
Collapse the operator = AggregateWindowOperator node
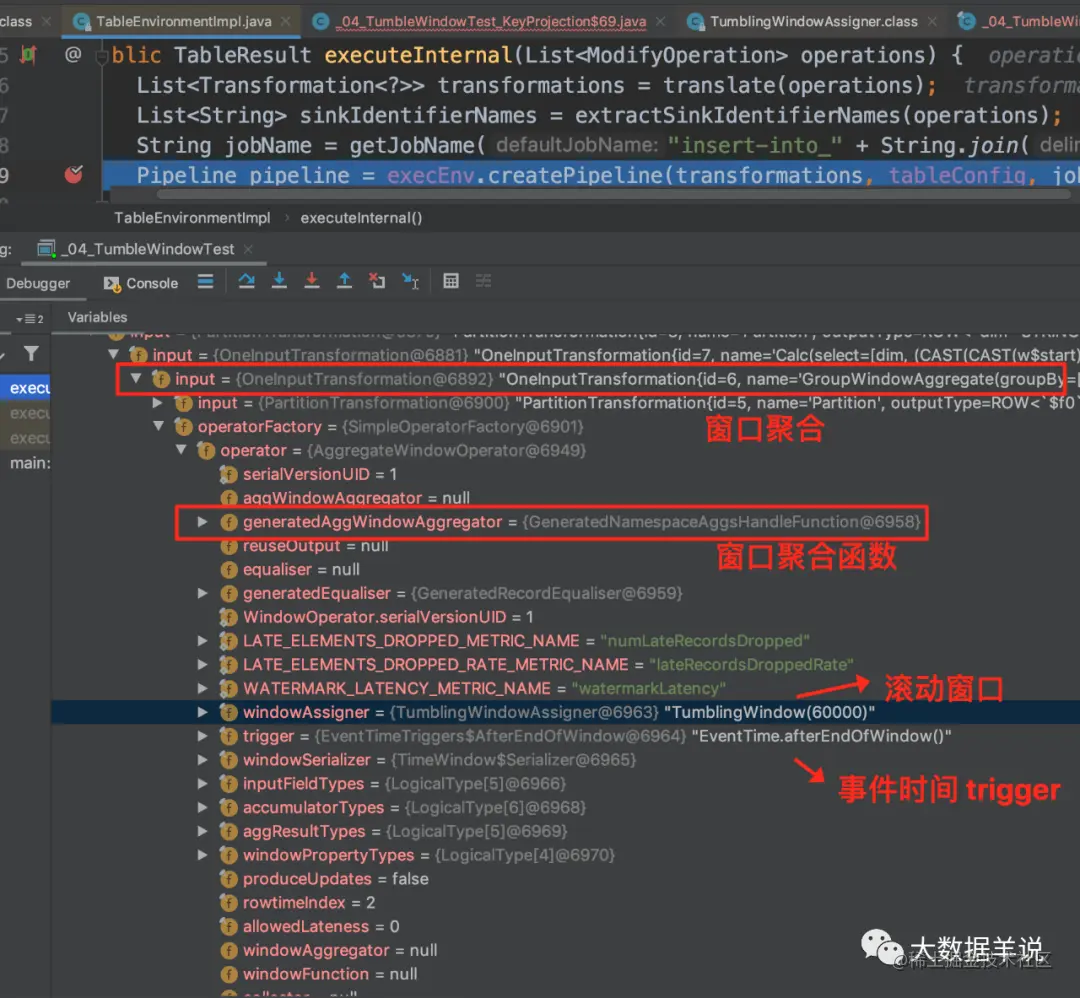[180, 450]
